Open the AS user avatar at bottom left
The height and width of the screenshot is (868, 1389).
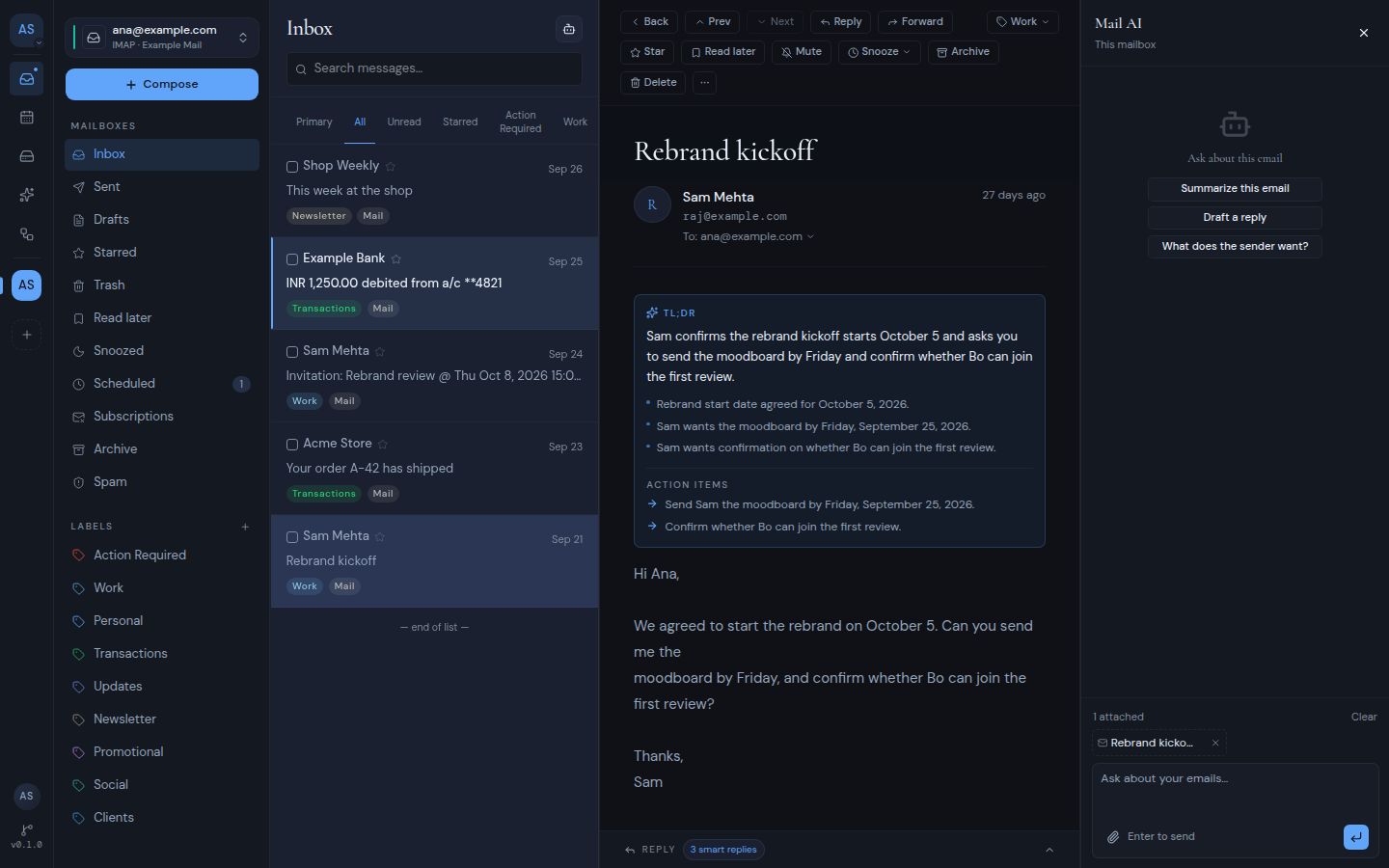[x=26, y=796]
